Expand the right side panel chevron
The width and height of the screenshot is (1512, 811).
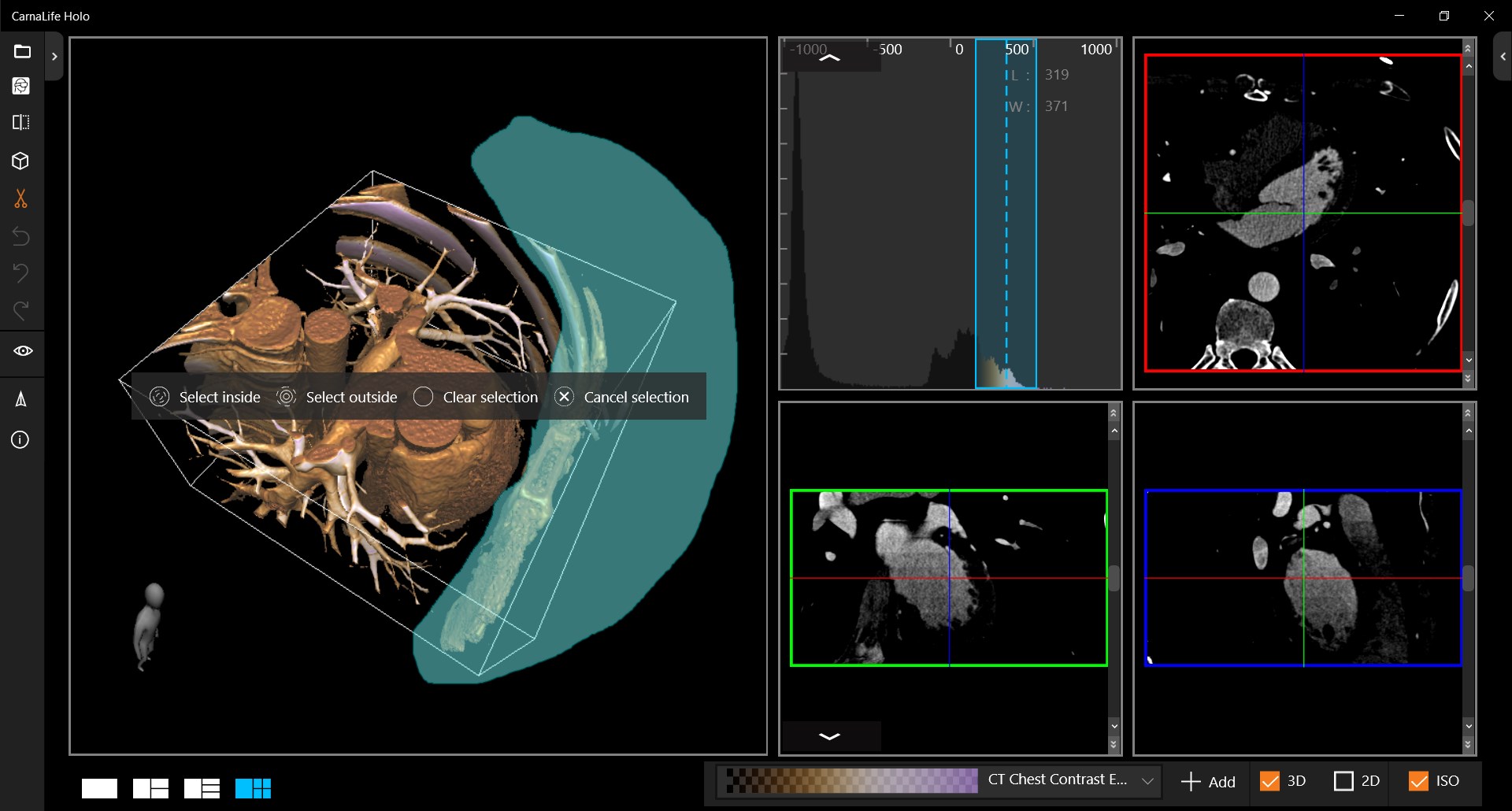1503,57
